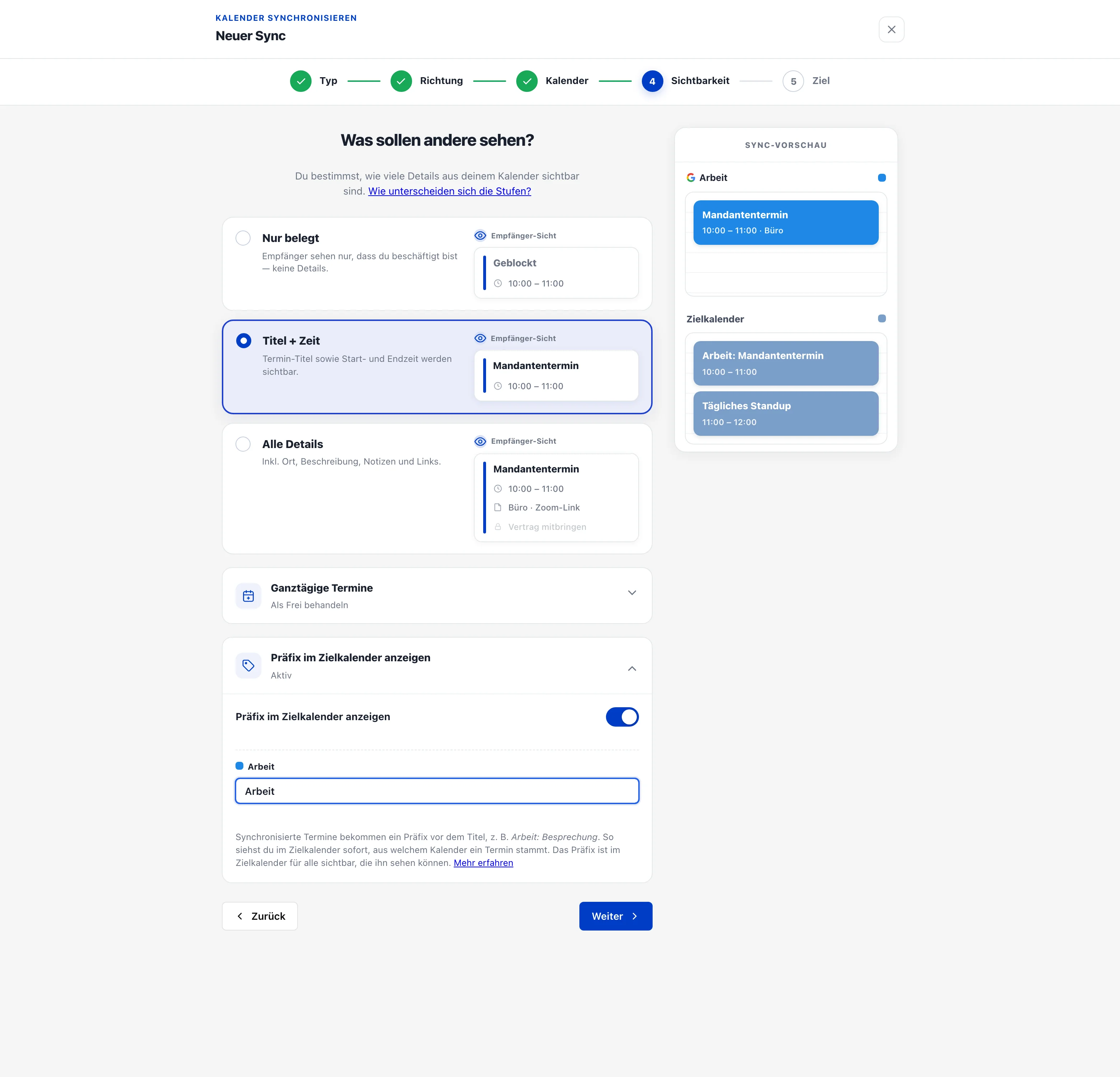The height and width of the screenshot is (1077, 1120).
Task: Click 'Vertrag mitbringen' note text
Action: click(x=547, y=527)
